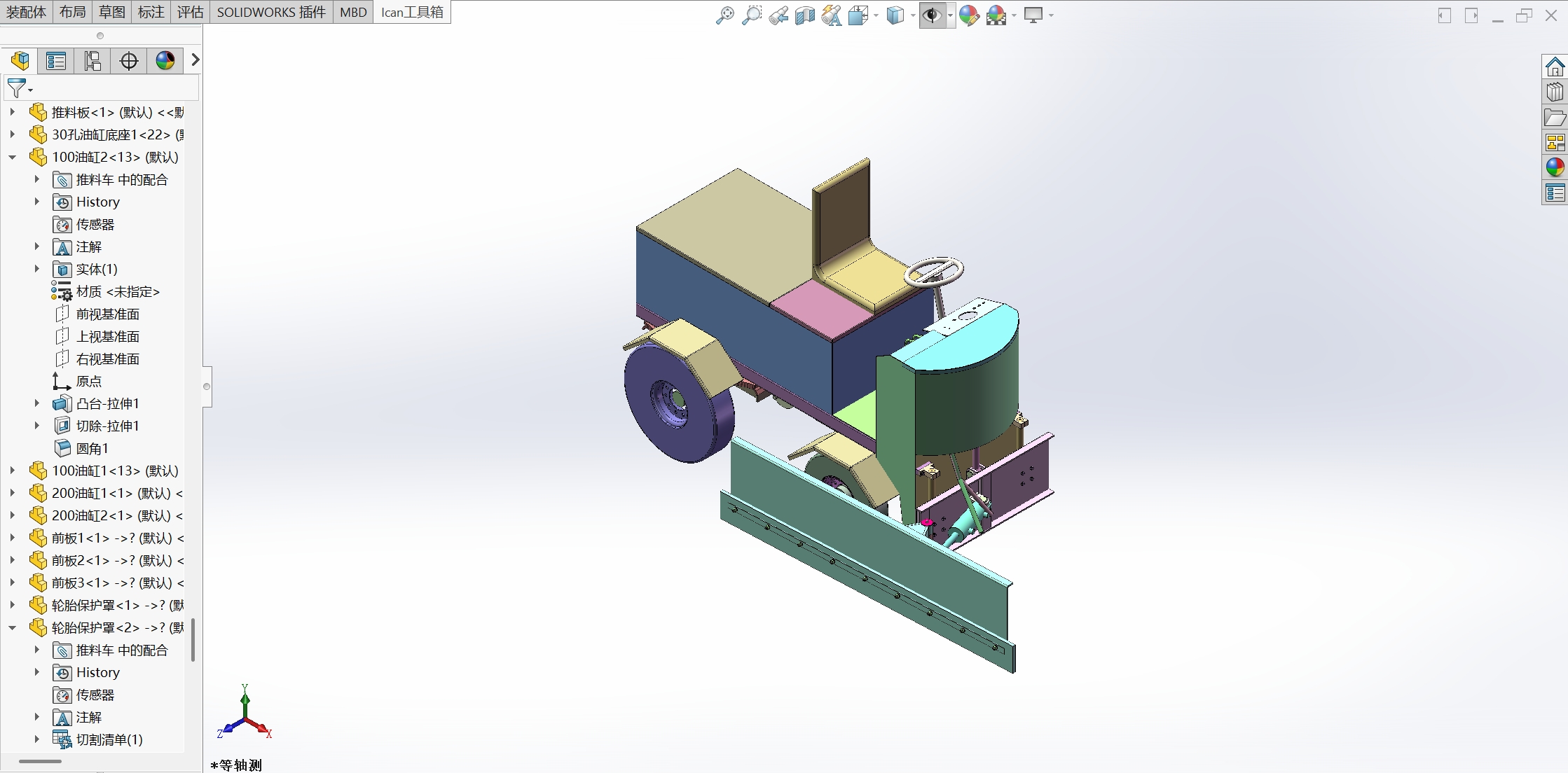Open the 评估 ribbon tab
The width and height of the screenshot is (1568, 773).
(x=190, y=12)
